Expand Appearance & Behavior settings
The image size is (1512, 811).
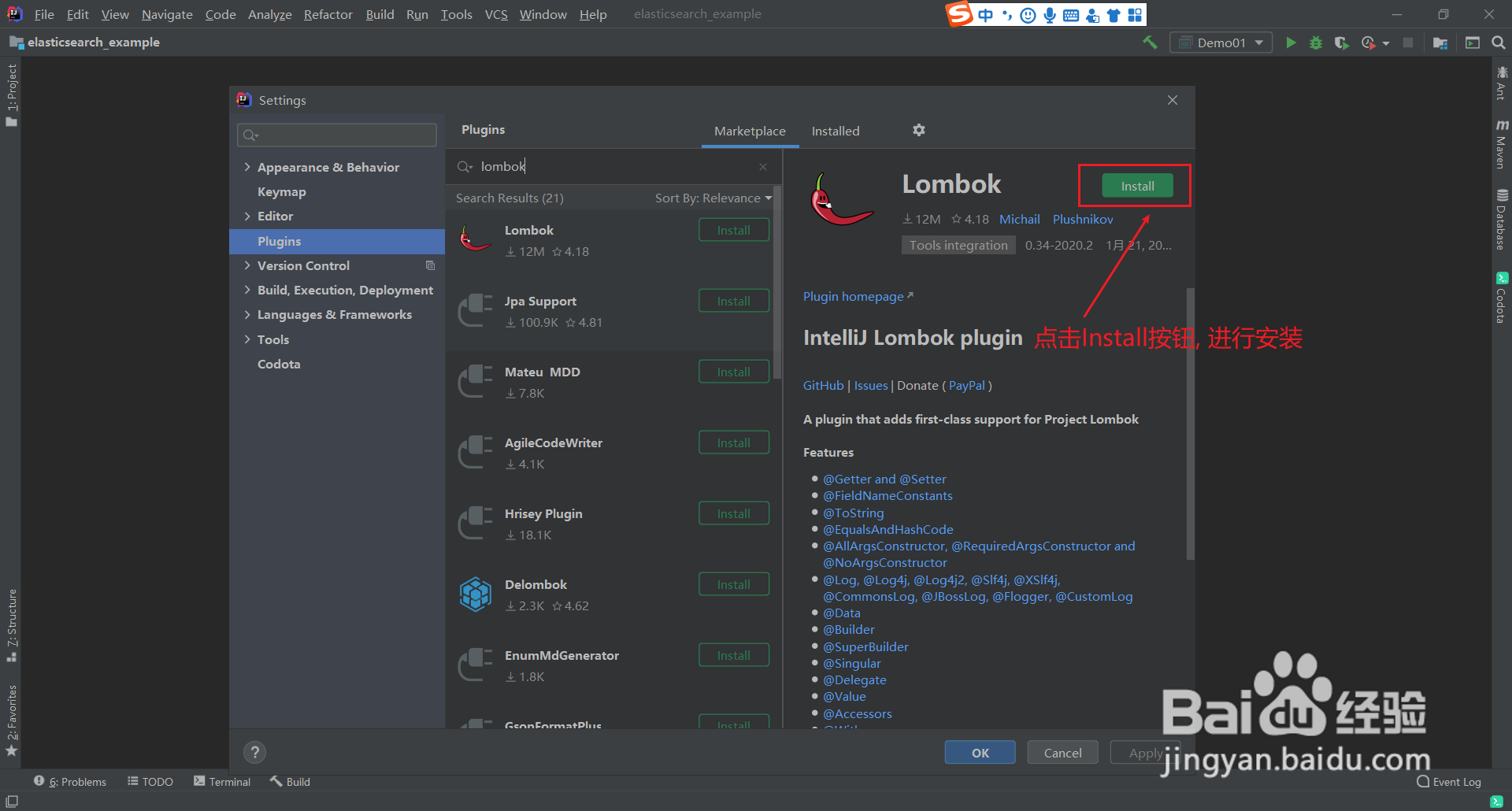click(247, 167)
